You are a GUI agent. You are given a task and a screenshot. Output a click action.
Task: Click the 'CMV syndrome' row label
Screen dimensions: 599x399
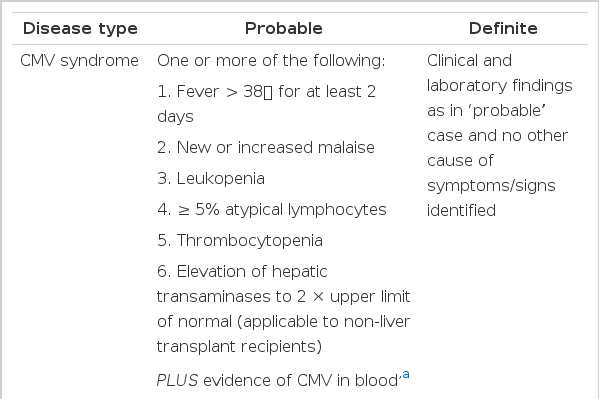pyautogui.click(x=79, y=61)
